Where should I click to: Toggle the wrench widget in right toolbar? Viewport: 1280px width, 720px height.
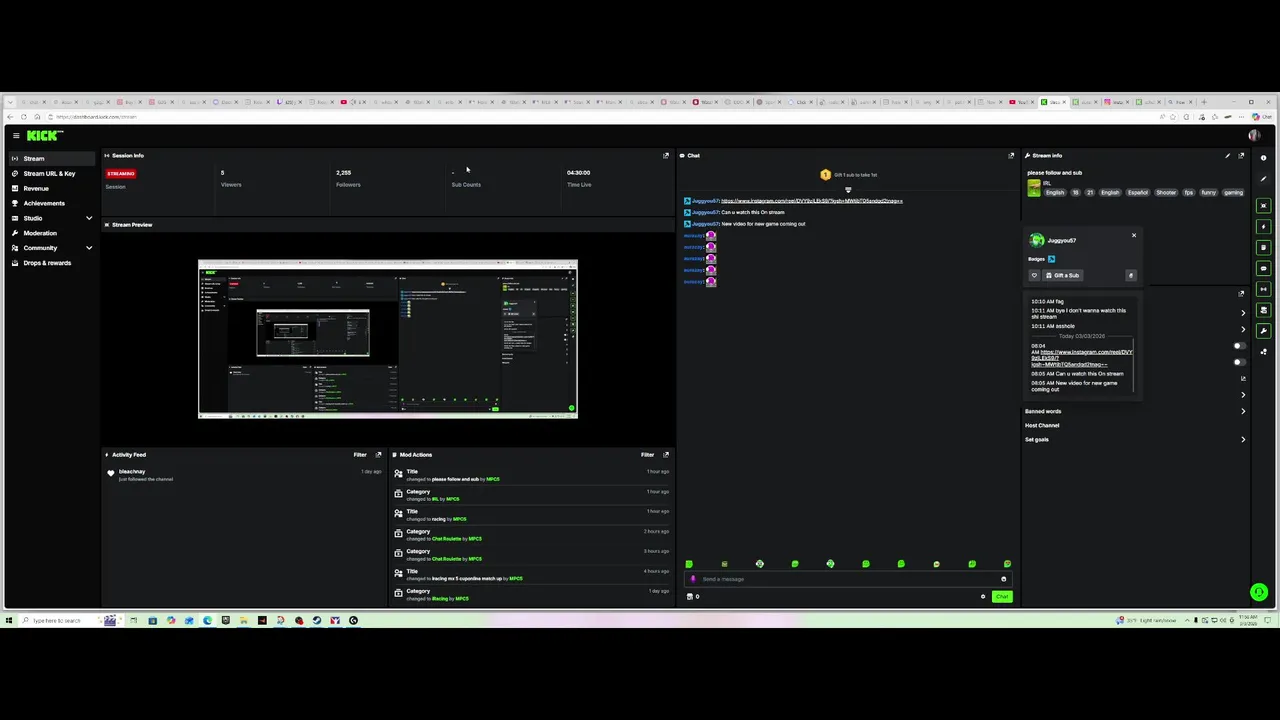tap(1263, 331)
